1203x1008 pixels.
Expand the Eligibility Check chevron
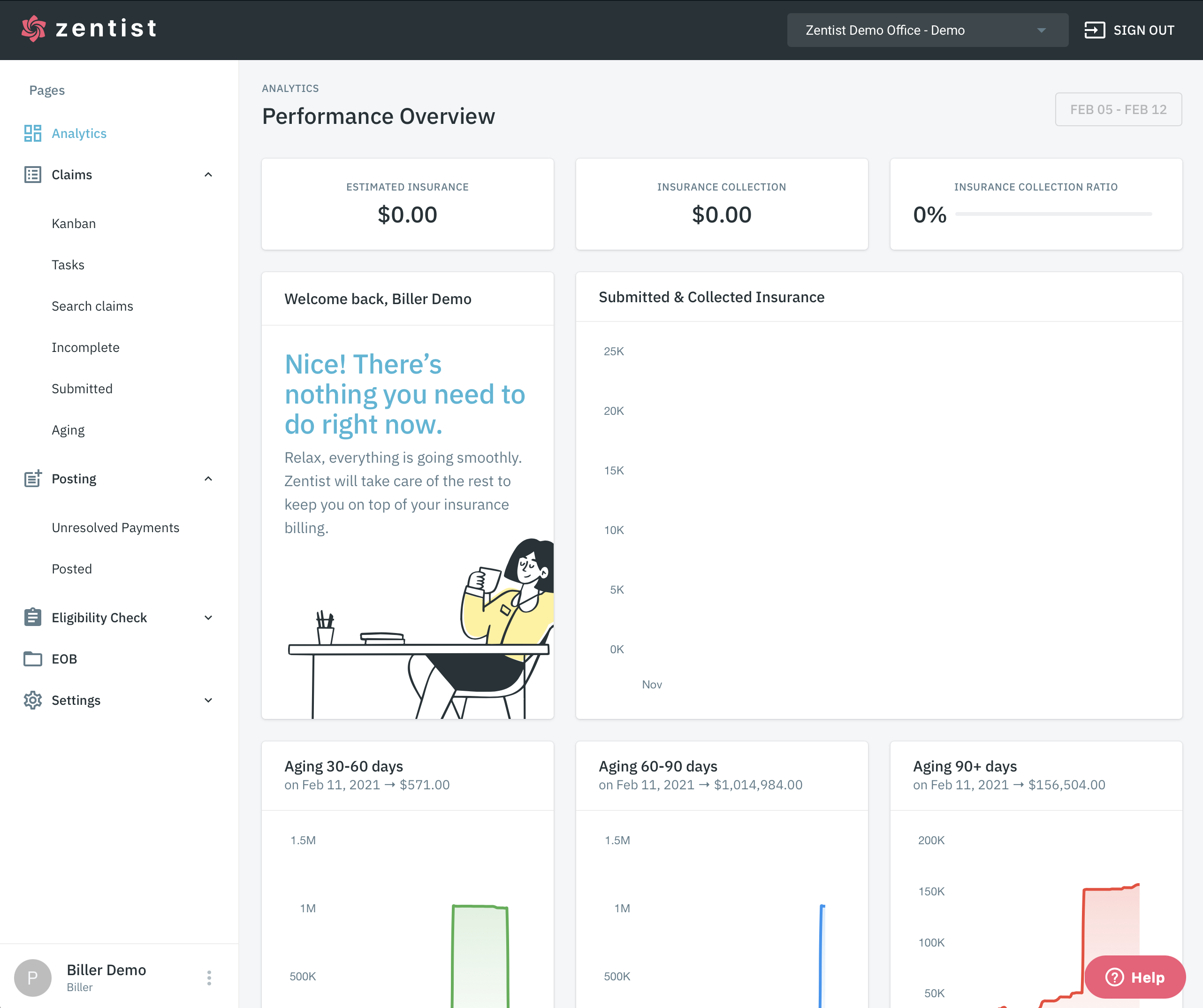208,617
